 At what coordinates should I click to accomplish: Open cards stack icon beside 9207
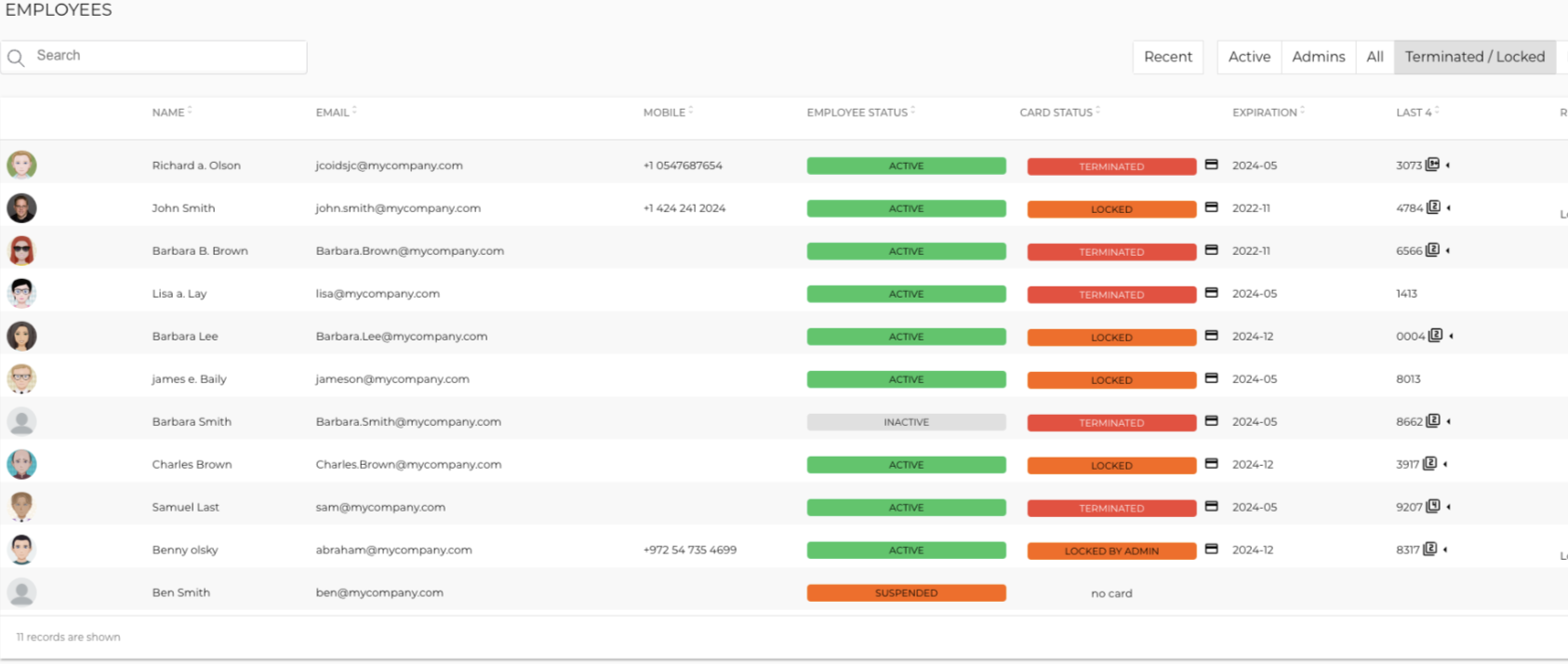(1432, 507)
